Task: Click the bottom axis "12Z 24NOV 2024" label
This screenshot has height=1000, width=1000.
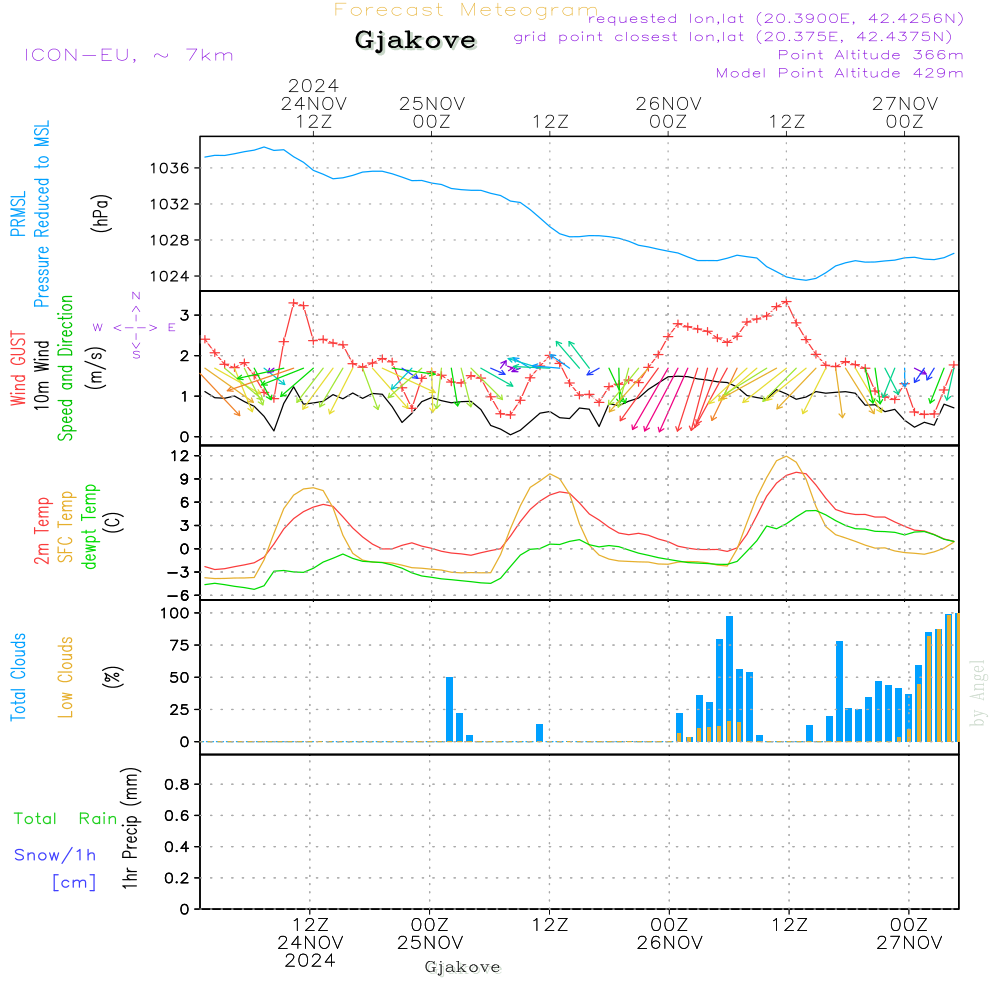Action: tap(310, 943)
